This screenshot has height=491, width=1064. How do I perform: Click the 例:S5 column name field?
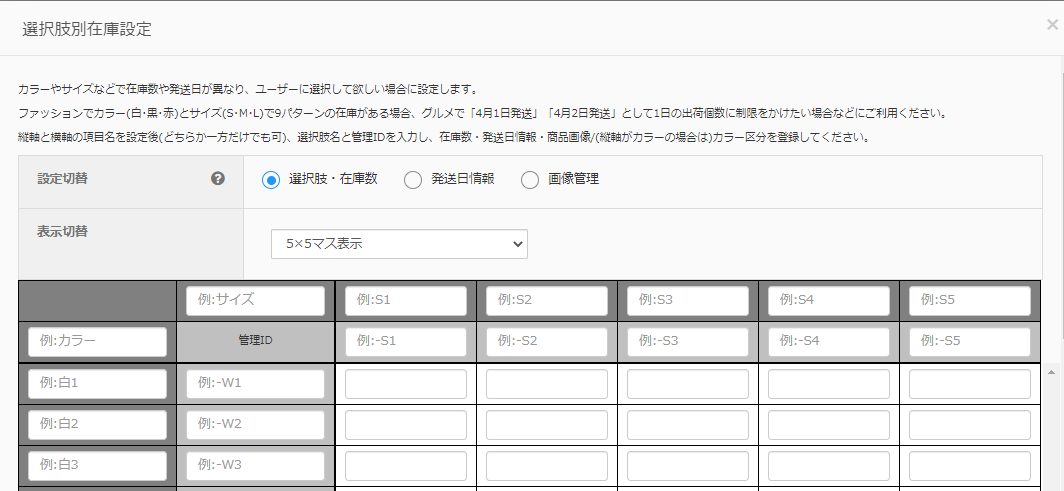point(970,301)
